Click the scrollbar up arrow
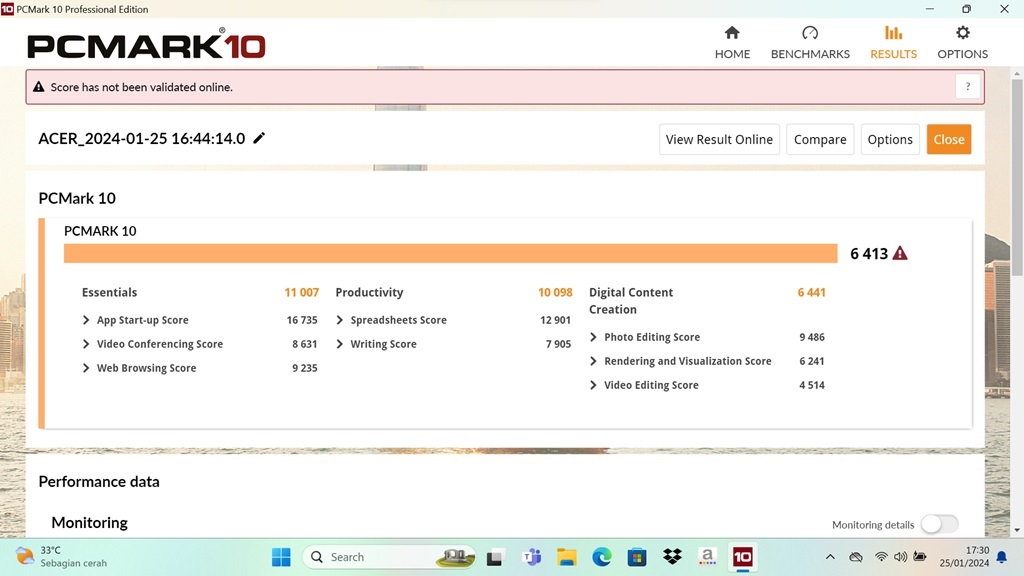 coord(1017,74)
